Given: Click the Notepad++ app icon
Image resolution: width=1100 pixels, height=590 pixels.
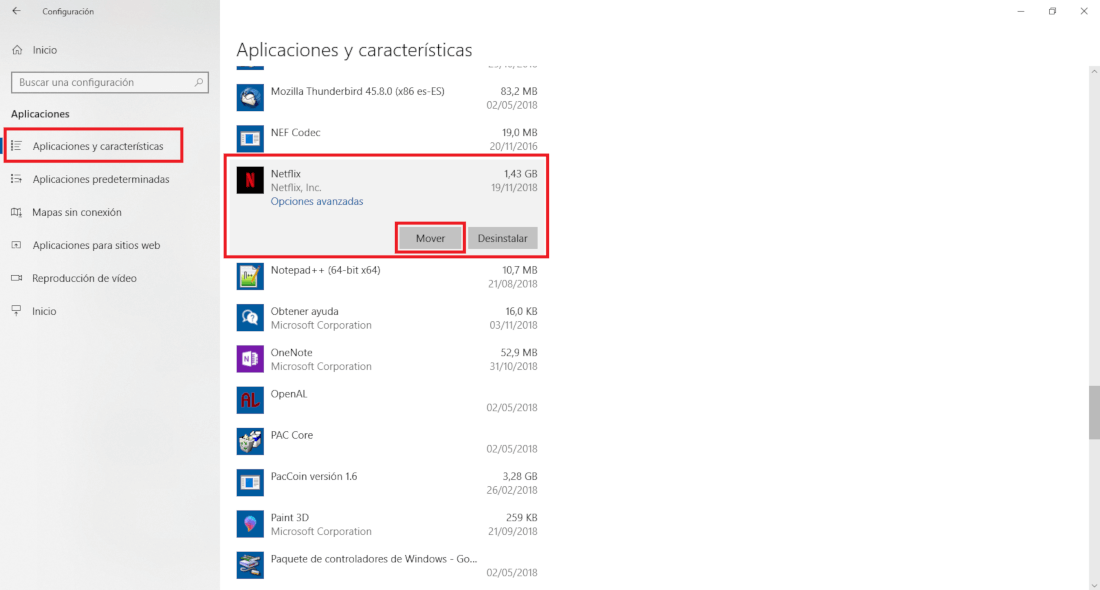Looking at the screenshot, I should (x=250, y=276).
